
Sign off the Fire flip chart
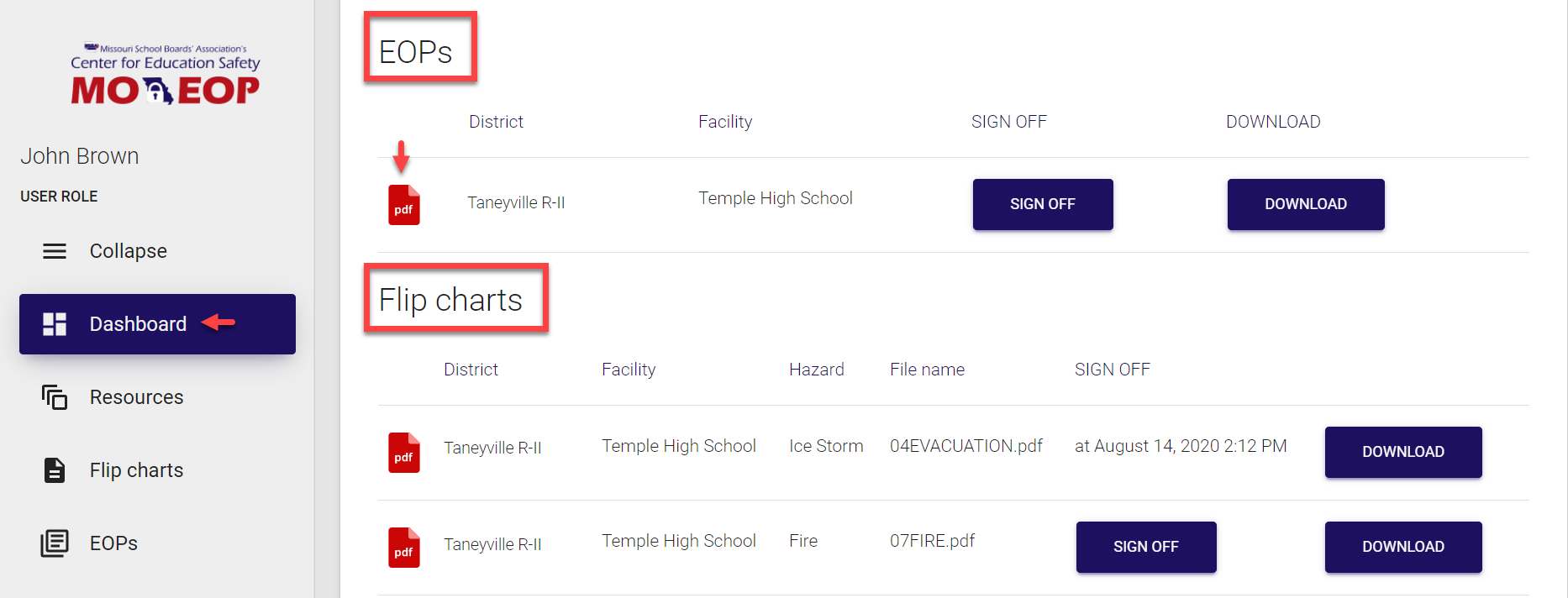(x=1145, y=547)
